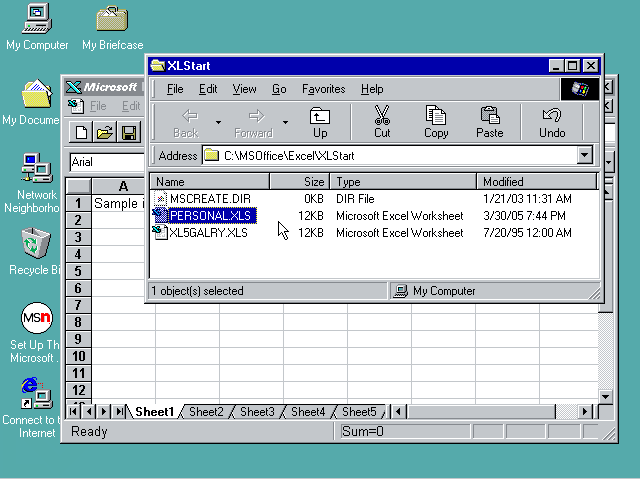Expand the Address bar dropdown
Screen dimensions: 640x480
pos(584,156)
